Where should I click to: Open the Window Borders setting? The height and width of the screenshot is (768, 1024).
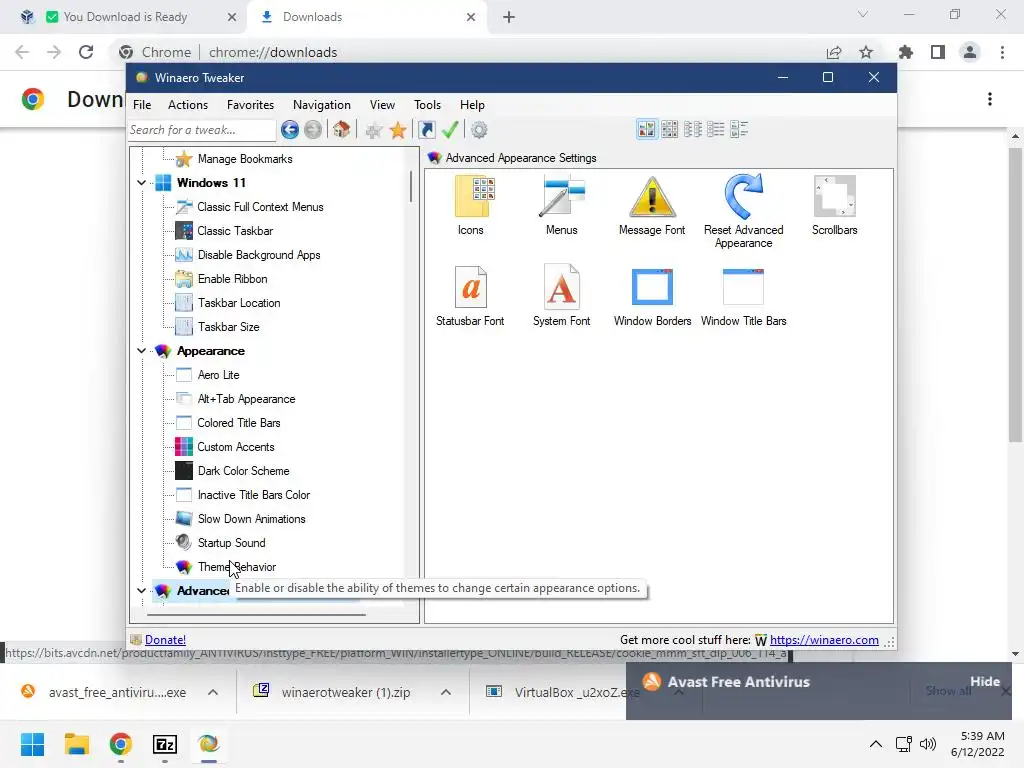[x=652, y=296]
